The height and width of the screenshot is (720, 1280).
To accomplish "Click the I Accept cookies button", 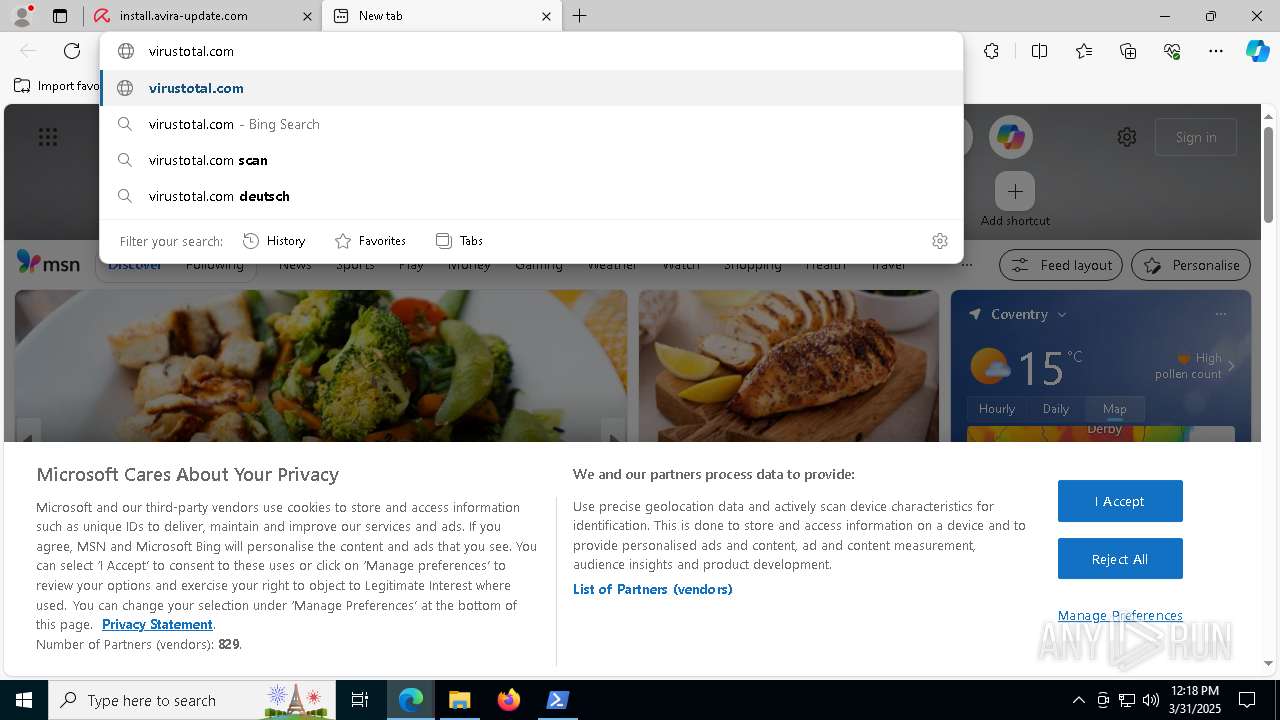I will point(1120,501).
